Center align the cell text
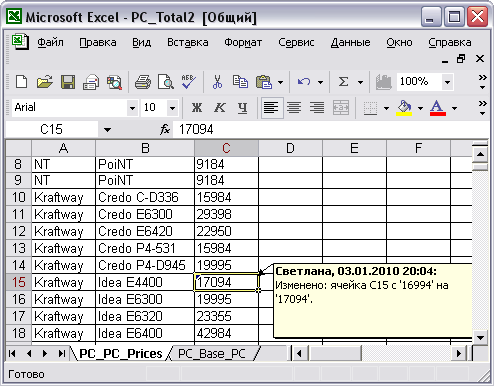Image resolution: width=494 pixels, height=386 pixels. click(294, 108)
